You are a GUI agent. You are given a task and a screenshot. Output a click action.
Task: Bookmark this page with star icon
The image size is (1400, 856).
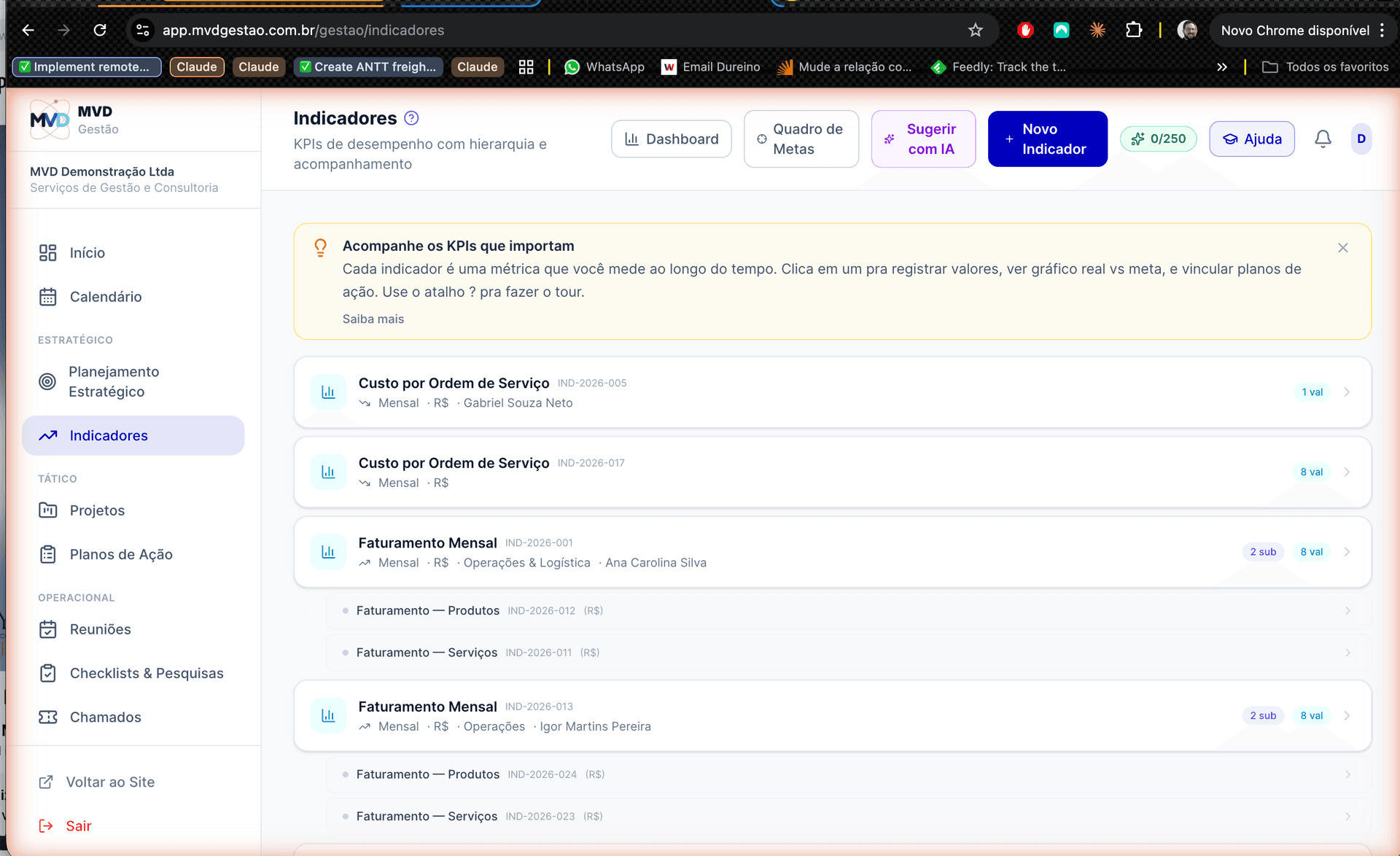coord(976,30)
